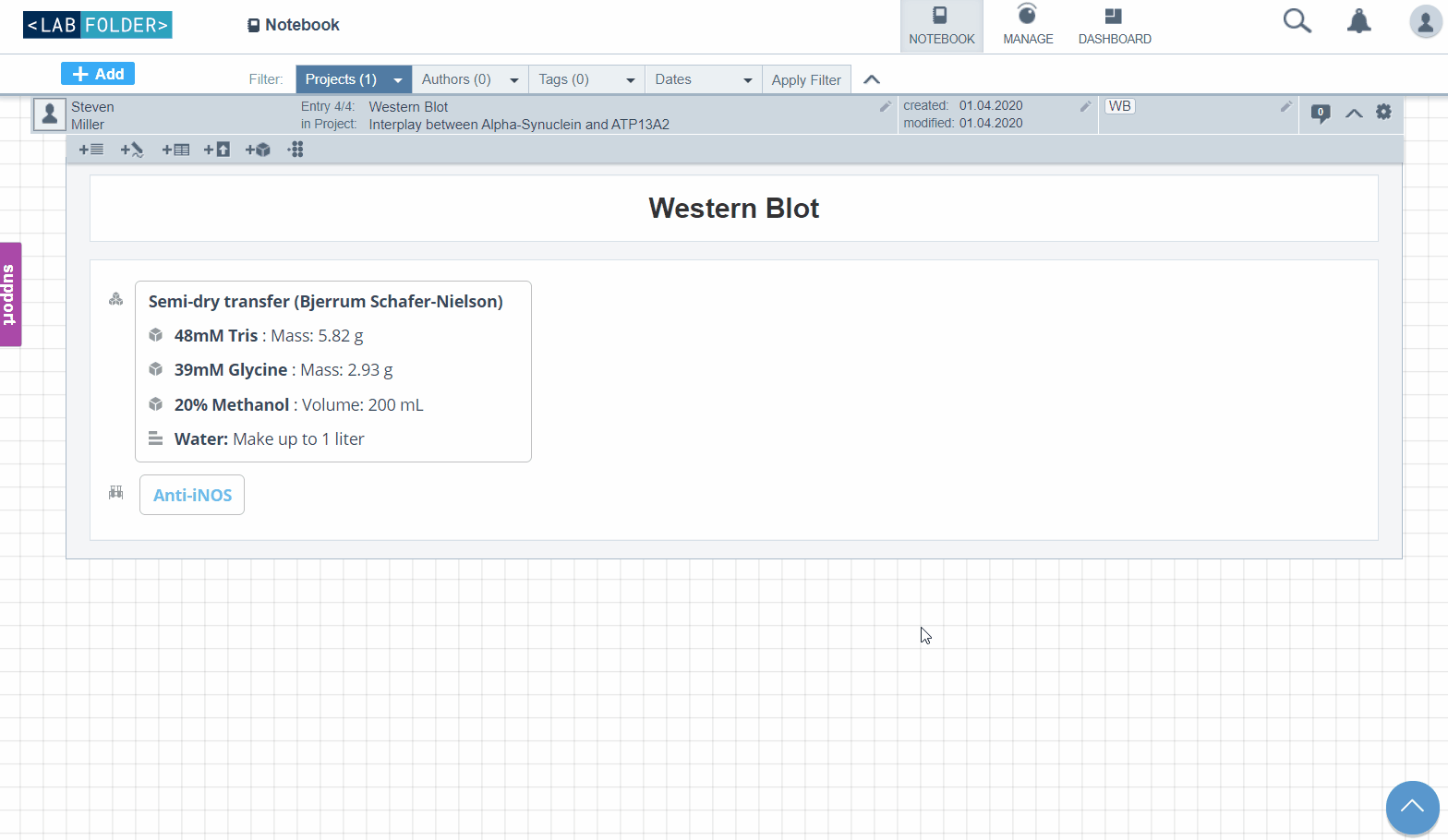Expand the Authors (0) filter dropdown
The image size is (1448, 840).
click(x=470, y=79)
